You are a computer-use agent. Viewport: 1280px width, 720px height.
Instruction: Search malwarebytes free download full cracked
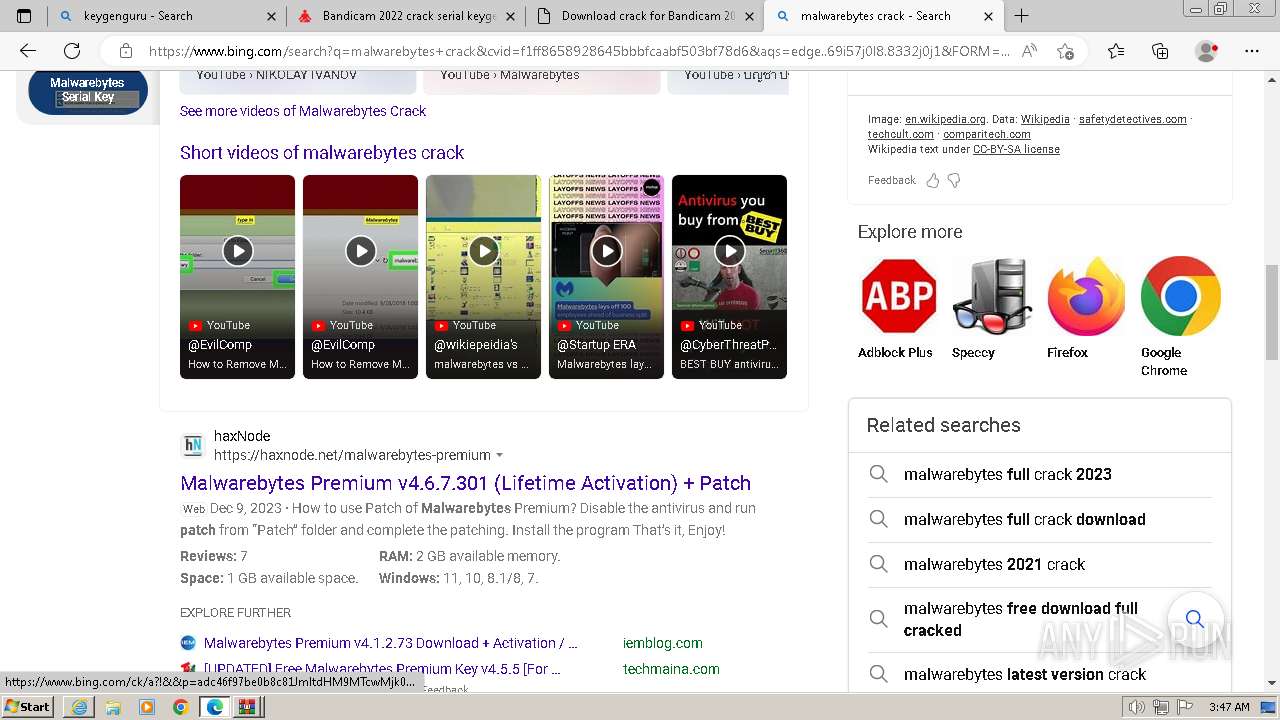[1021, 619]
